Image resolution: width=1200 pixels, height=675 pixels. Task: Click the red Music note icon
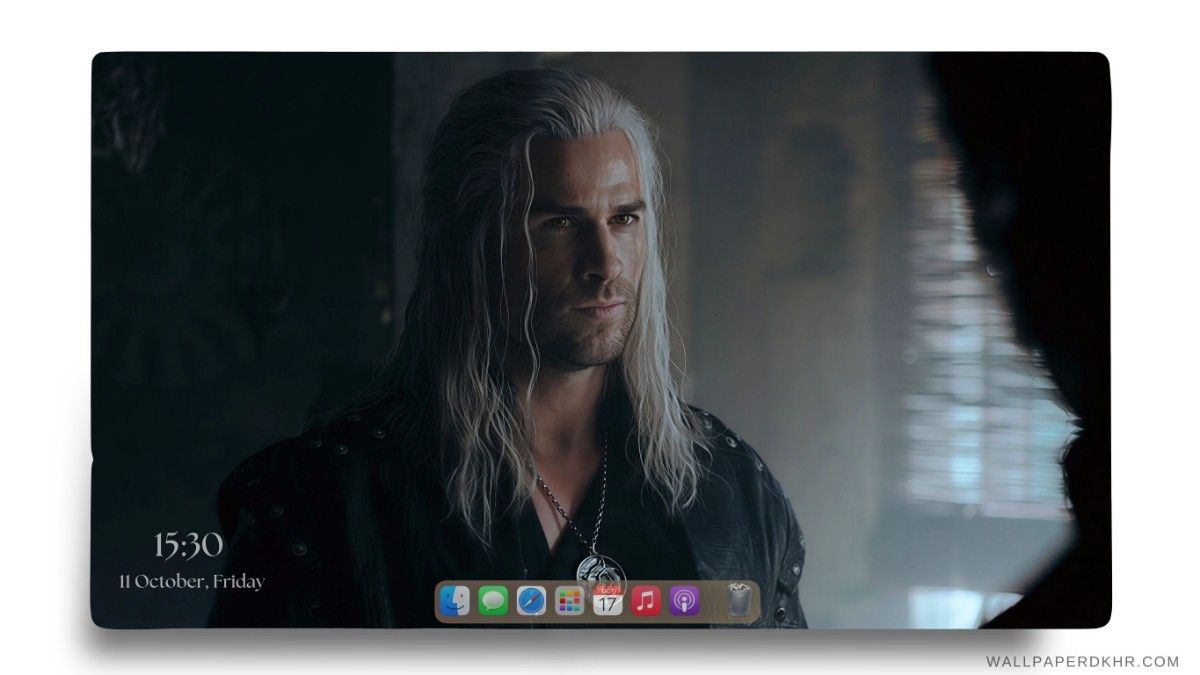(x=644, y=600)
